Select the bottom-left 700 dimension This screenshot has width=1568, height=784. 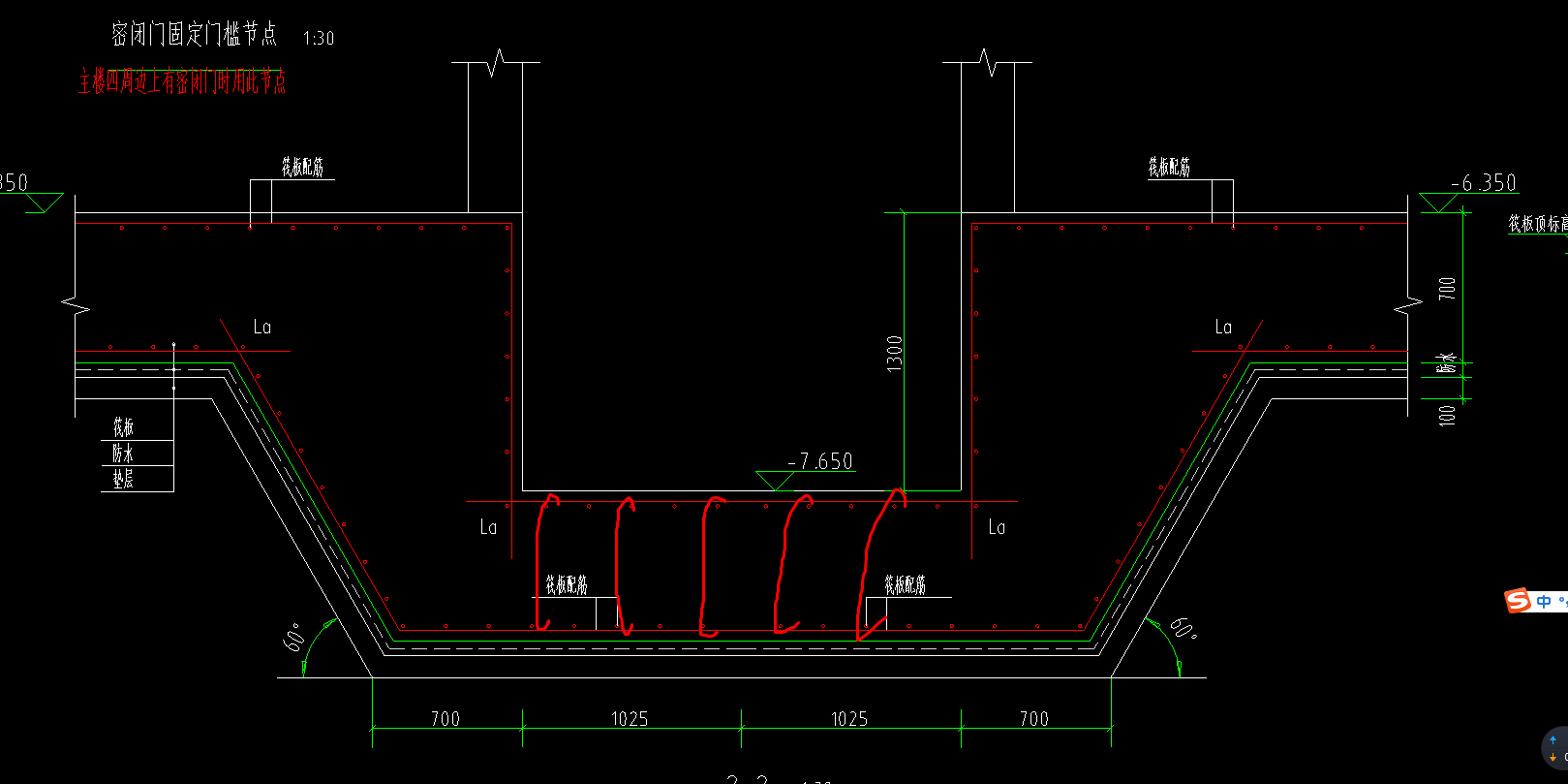446,719
